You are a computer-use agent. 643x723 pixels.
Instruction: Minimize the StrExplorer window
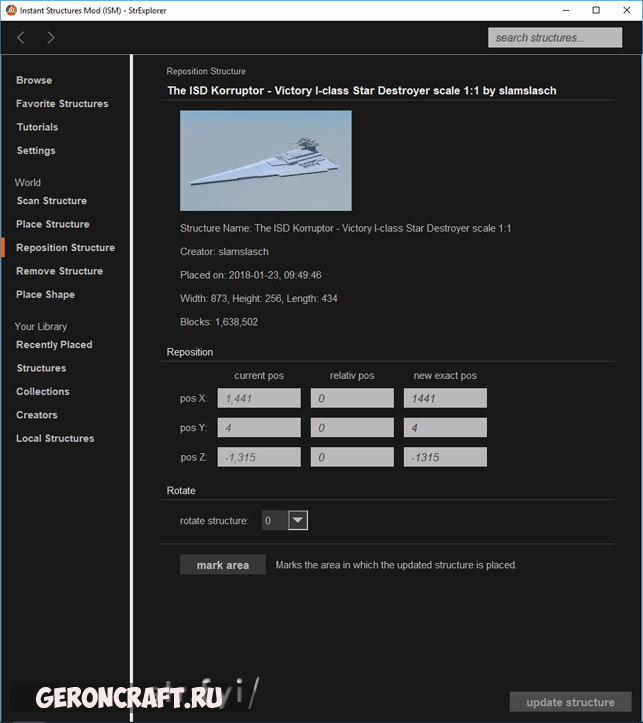coord(566,10)
